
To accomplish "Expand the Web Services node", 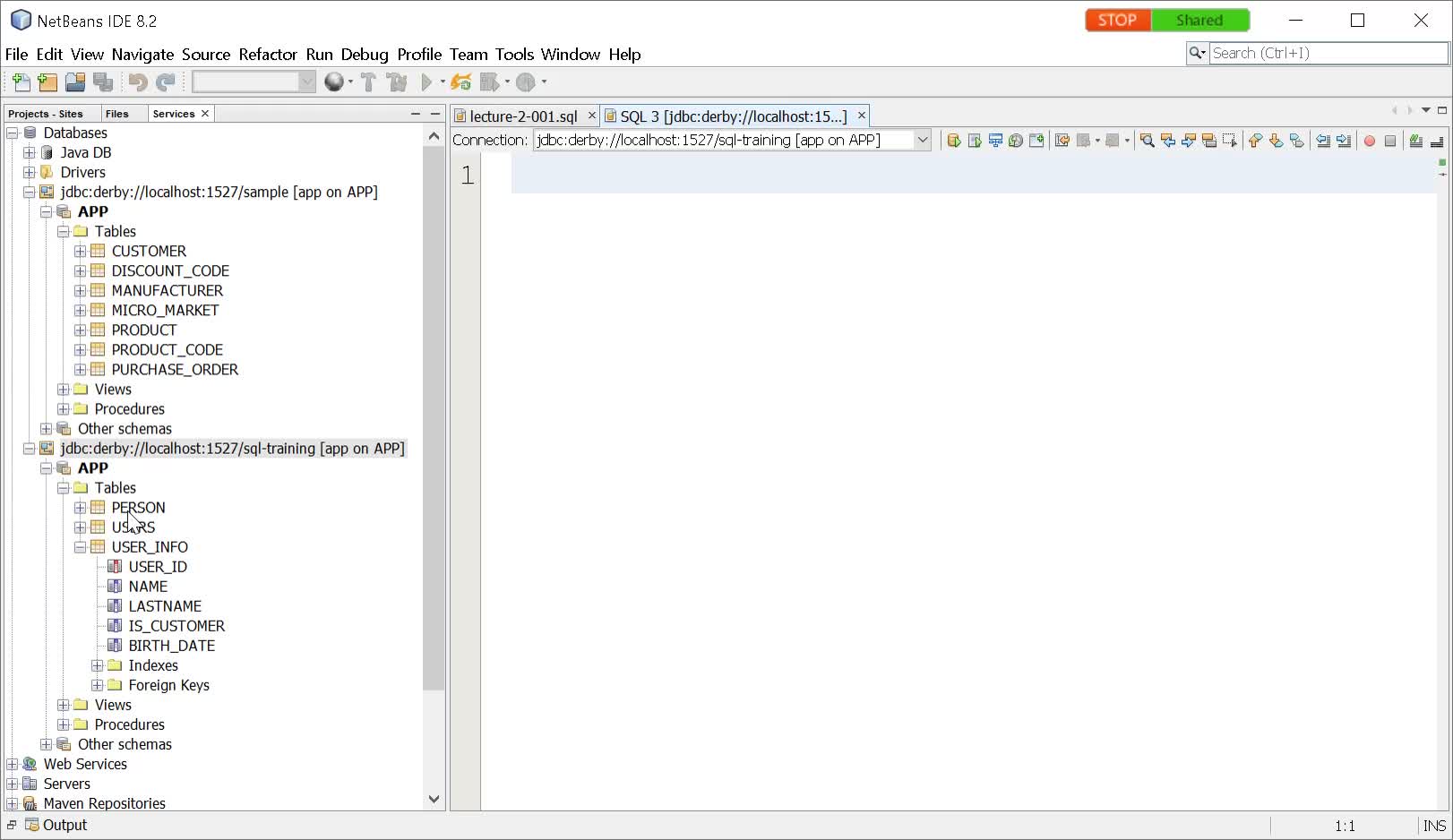I will point(13,764).
